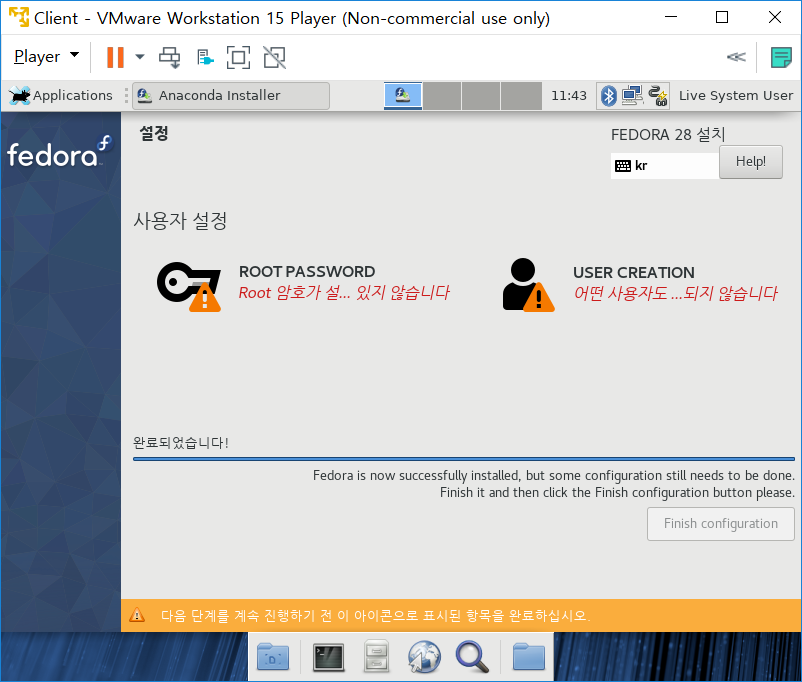
Task: Click the '설정' page title
Action: coord(154,134)
